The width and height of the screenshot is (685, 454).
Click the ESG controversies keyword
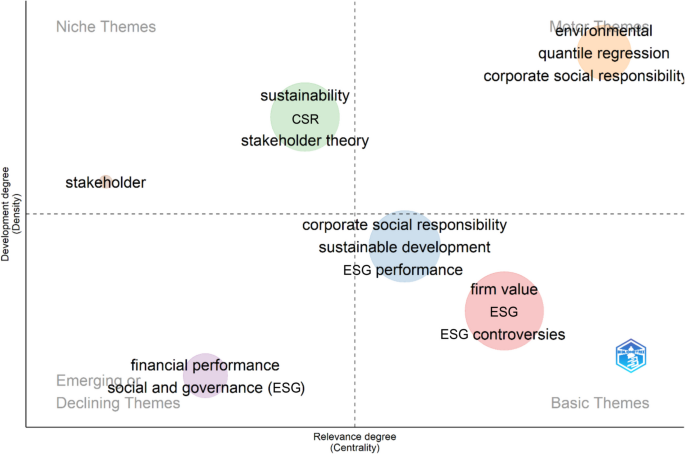[x=503, y=334]
